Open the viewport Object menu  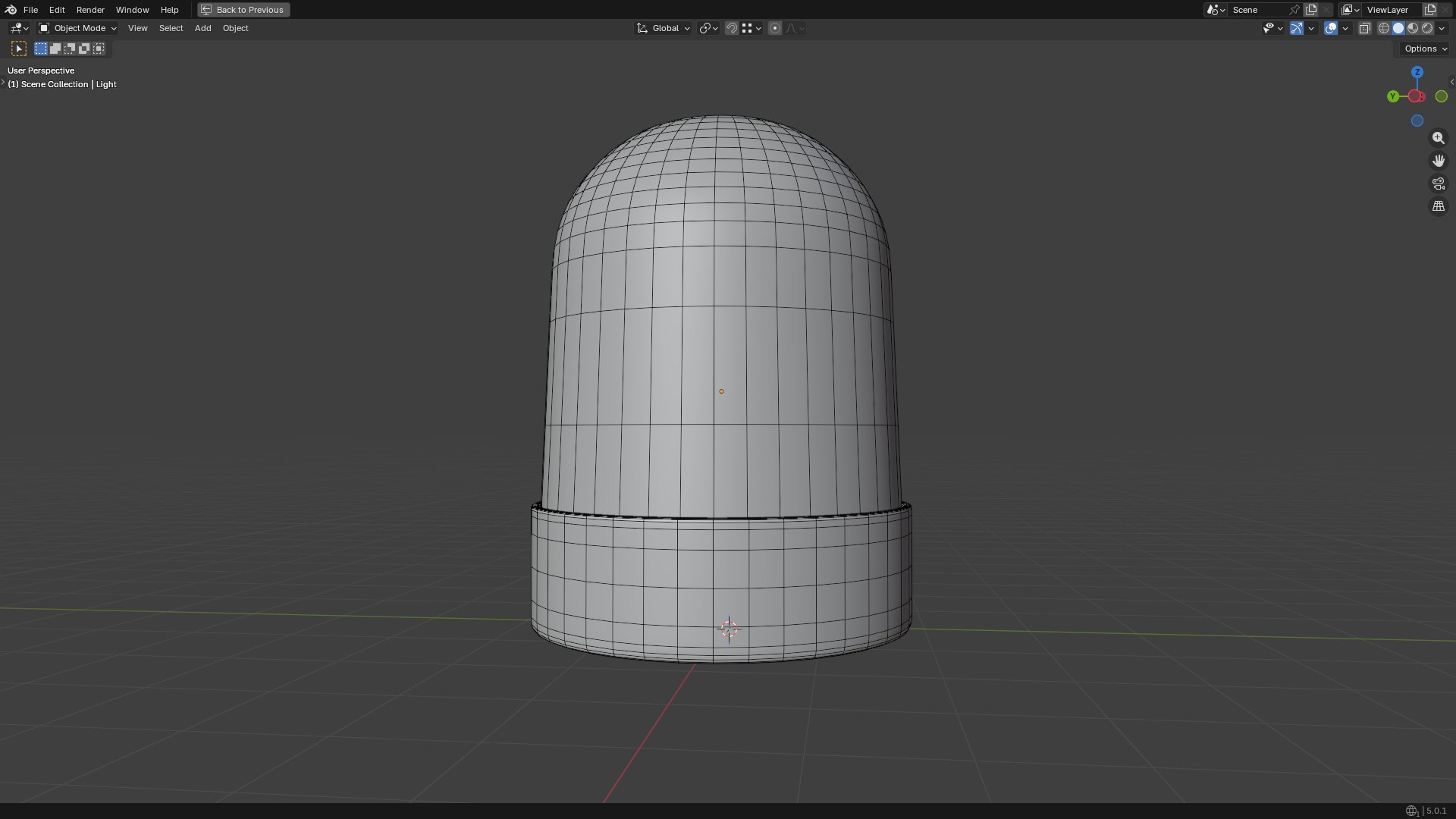235,28
